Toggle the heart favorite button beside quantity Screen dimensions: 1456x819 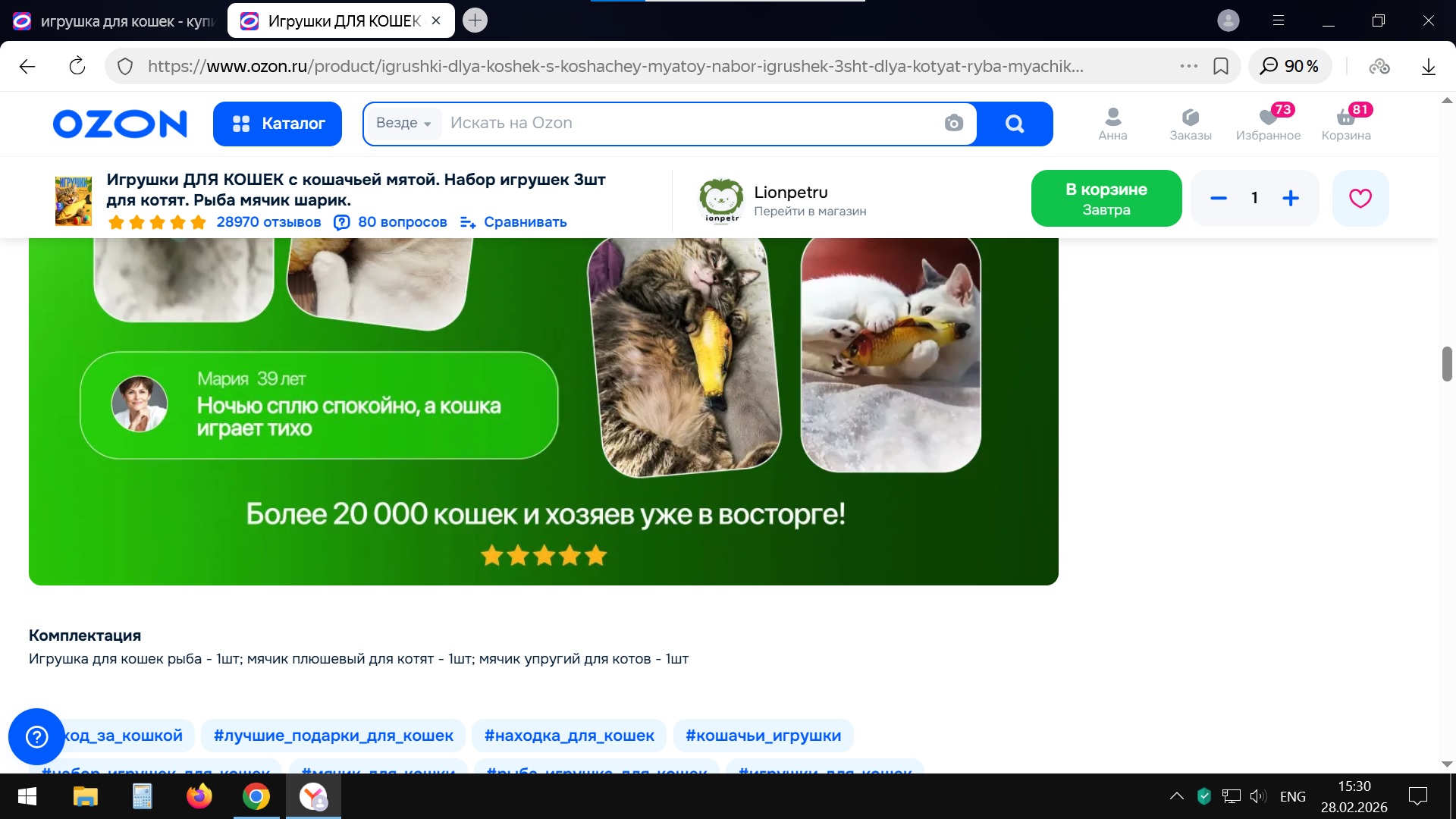[1360, 199]
